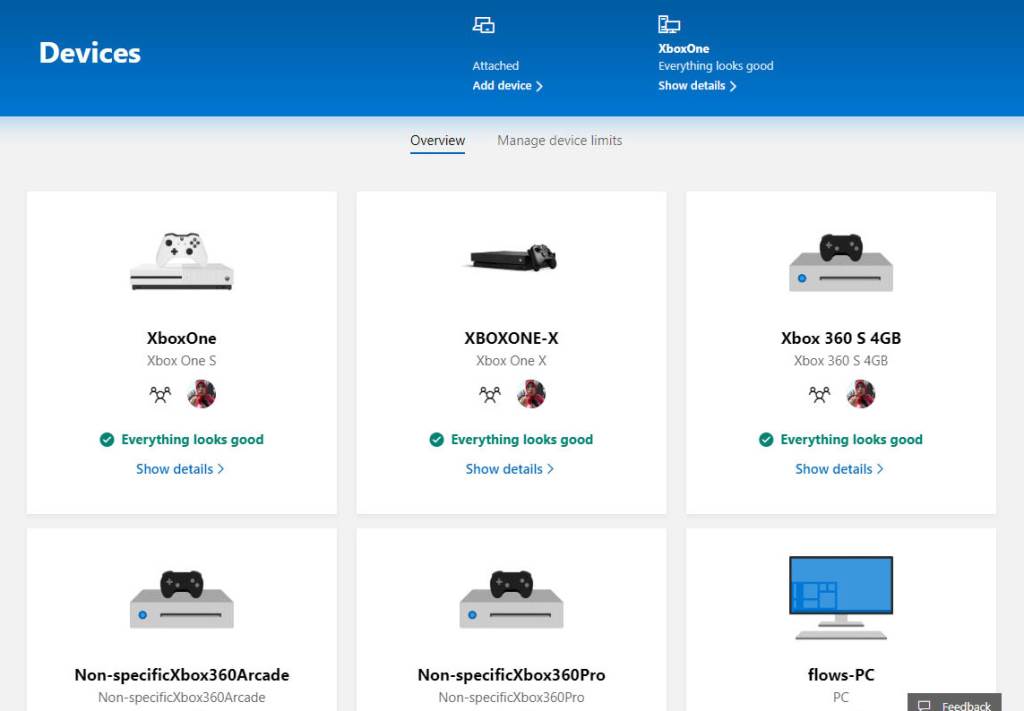The width and height of the screenshot is (1024, 711).
Task: Open Show details link in blue header
Action: (x=697, y=86)
